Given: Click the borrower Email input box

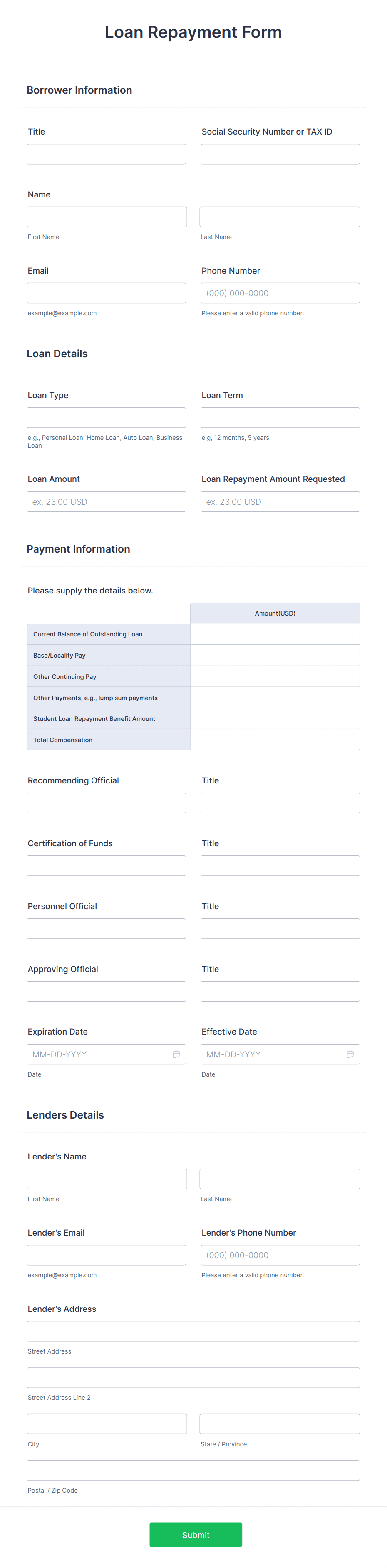Looking at the screenshot, I should pyautogui.click(x=107, y=293).
